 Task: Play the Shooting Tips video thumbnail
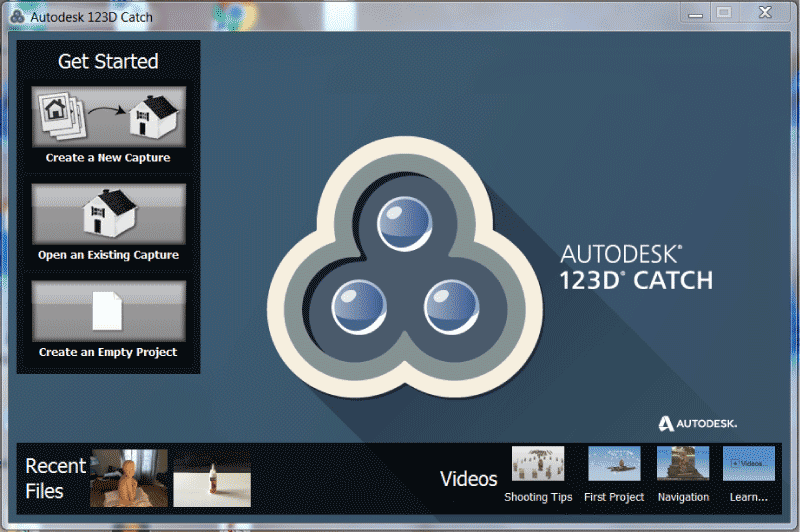[x=538, y=464]
